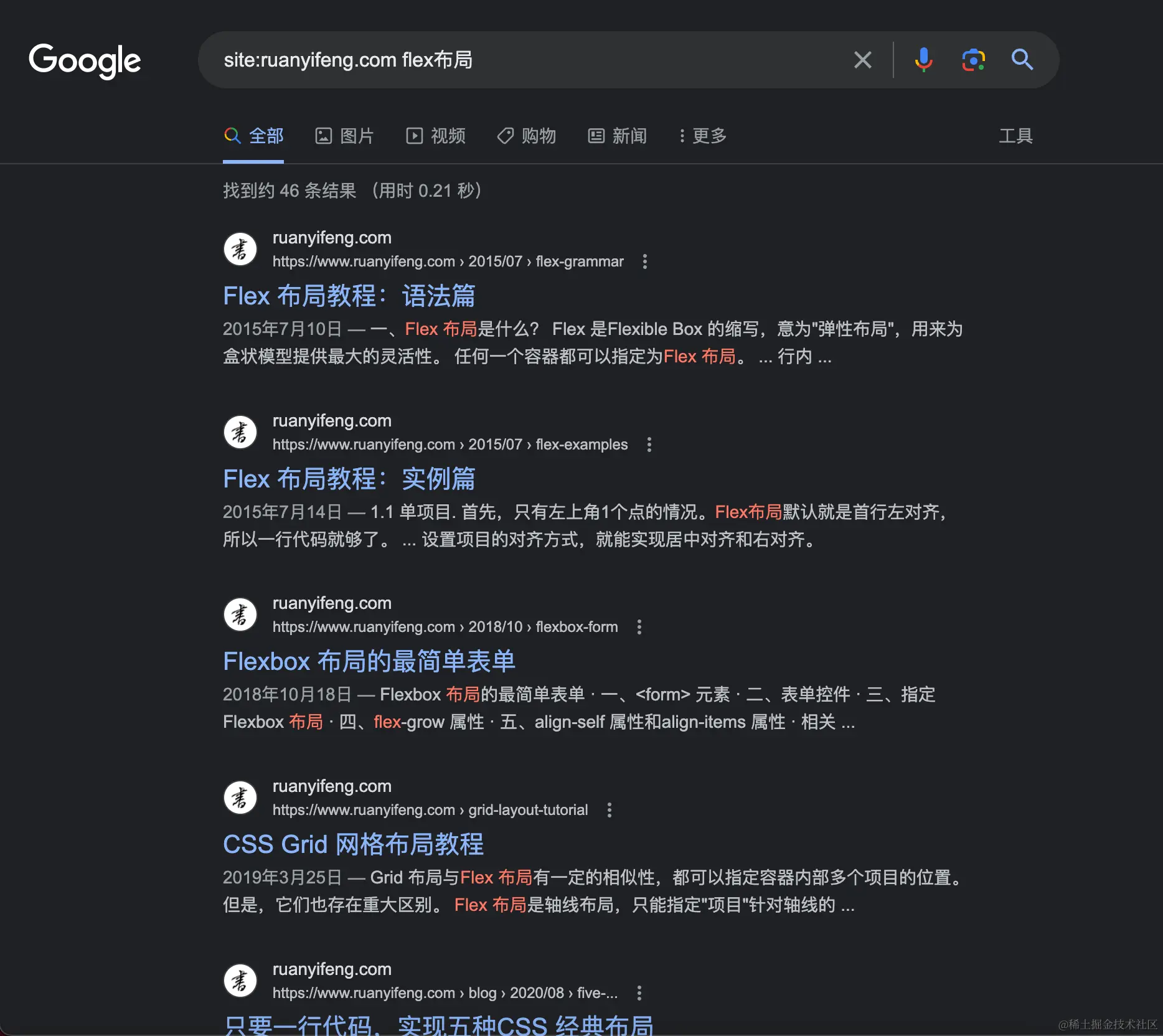
Task: Switch to the 图片 tab
Action: (x=344, y=136)
